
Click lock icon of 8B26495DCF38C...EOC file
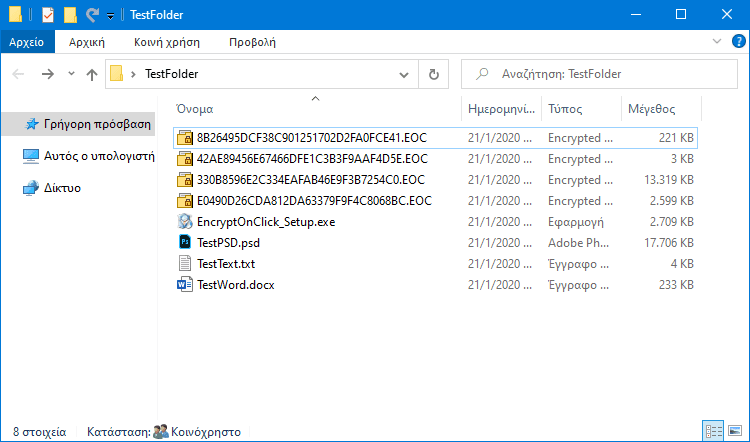coord(185,138)
